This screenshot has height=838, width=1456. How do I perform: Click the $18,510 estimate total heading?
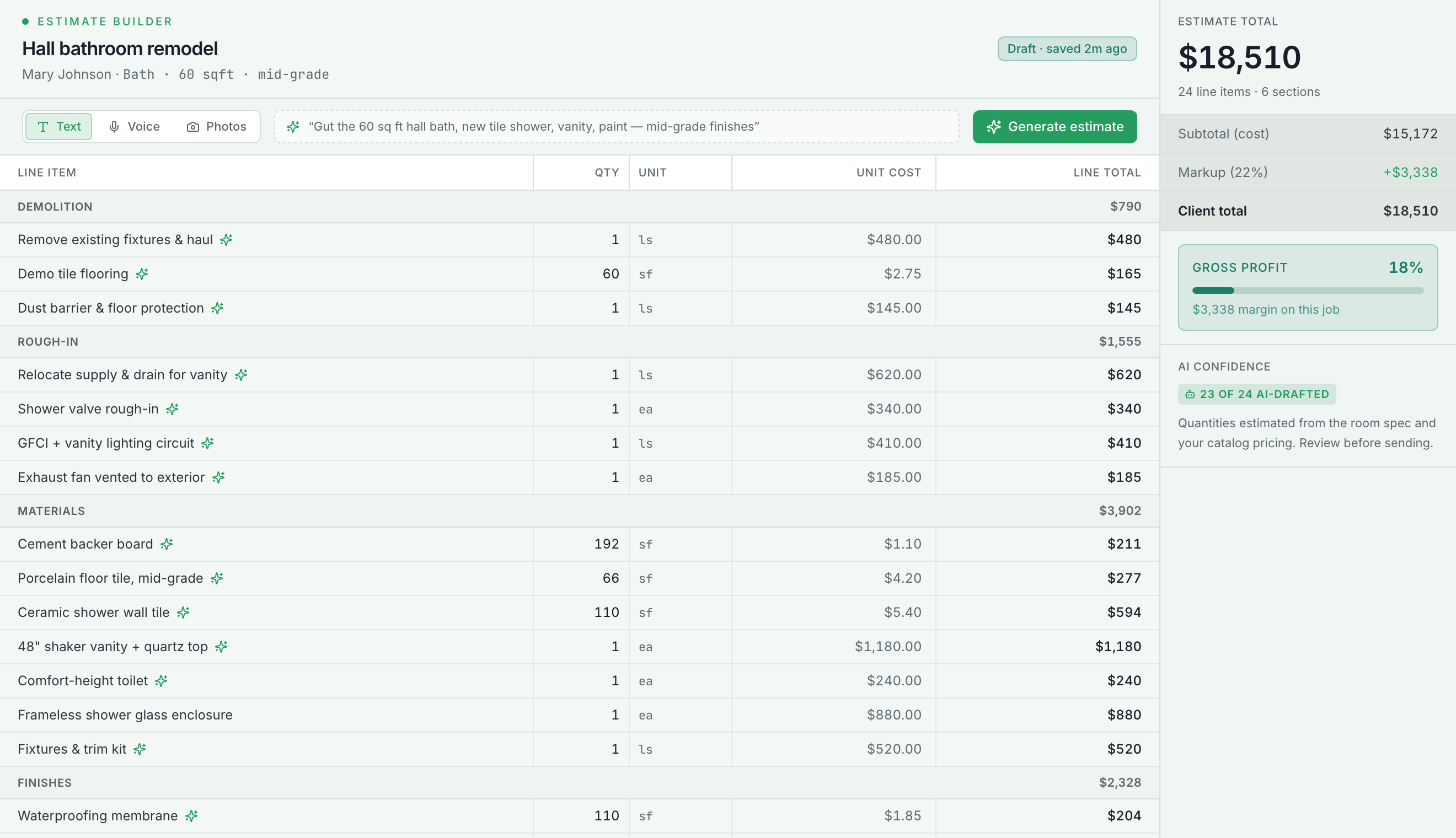pos(1239,57)
